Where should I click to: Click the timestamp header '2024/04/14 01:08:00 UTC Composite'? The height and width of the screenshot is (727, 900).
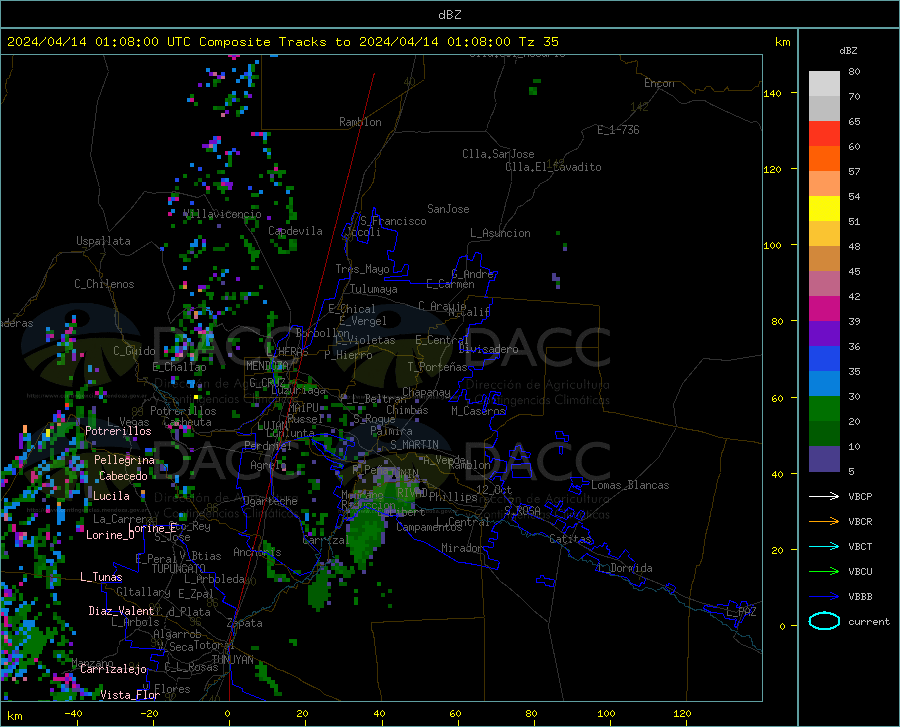(138, 42)
